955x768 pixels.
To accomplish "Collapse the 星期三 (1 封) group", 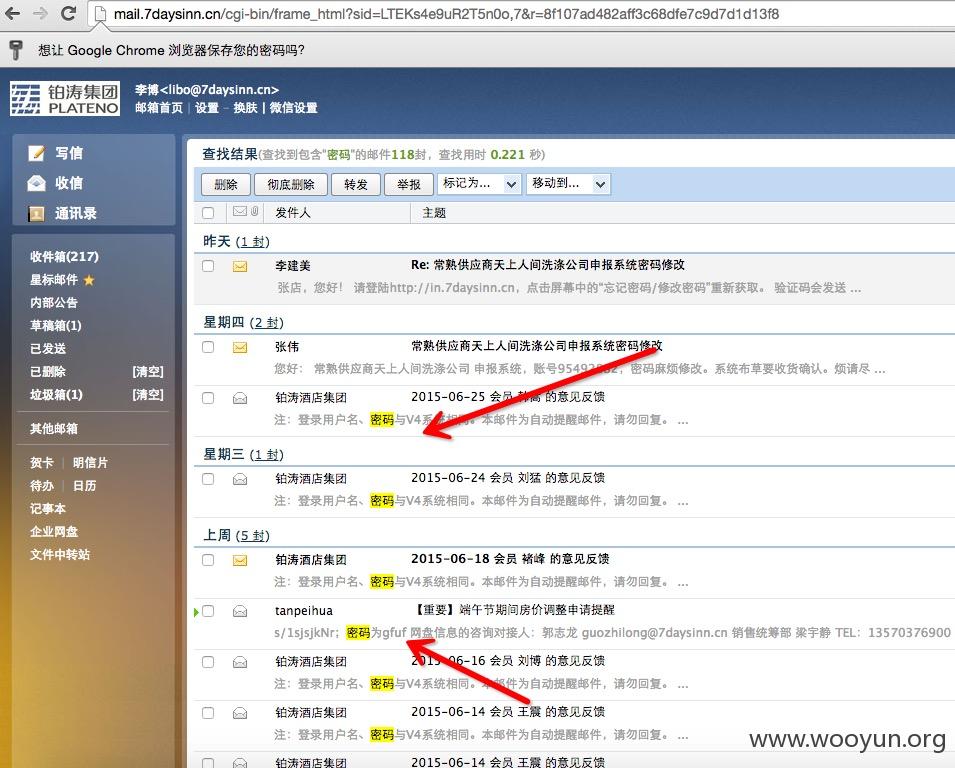I will [244, 454].
